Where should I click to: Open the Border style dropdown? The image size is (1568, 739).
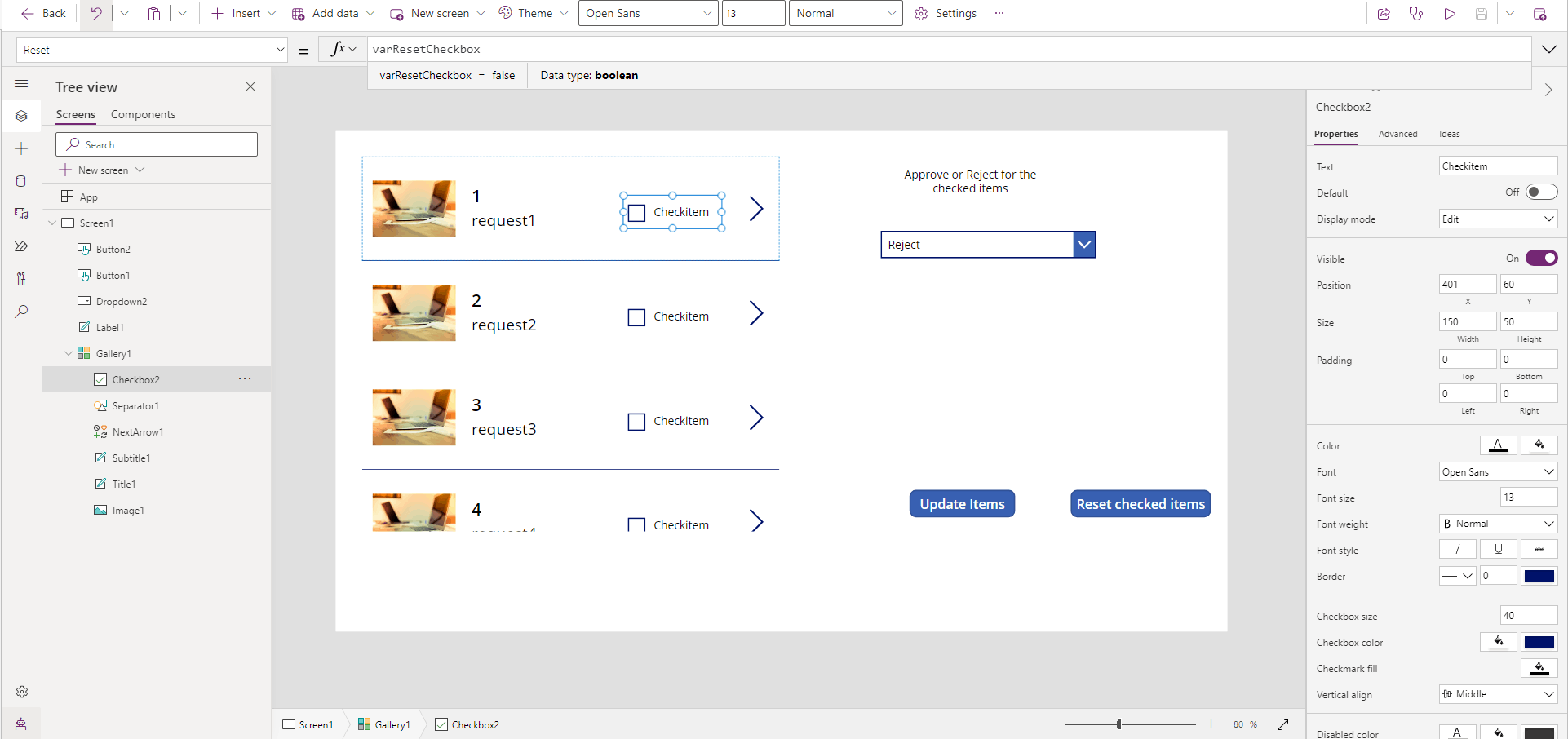1457,576
